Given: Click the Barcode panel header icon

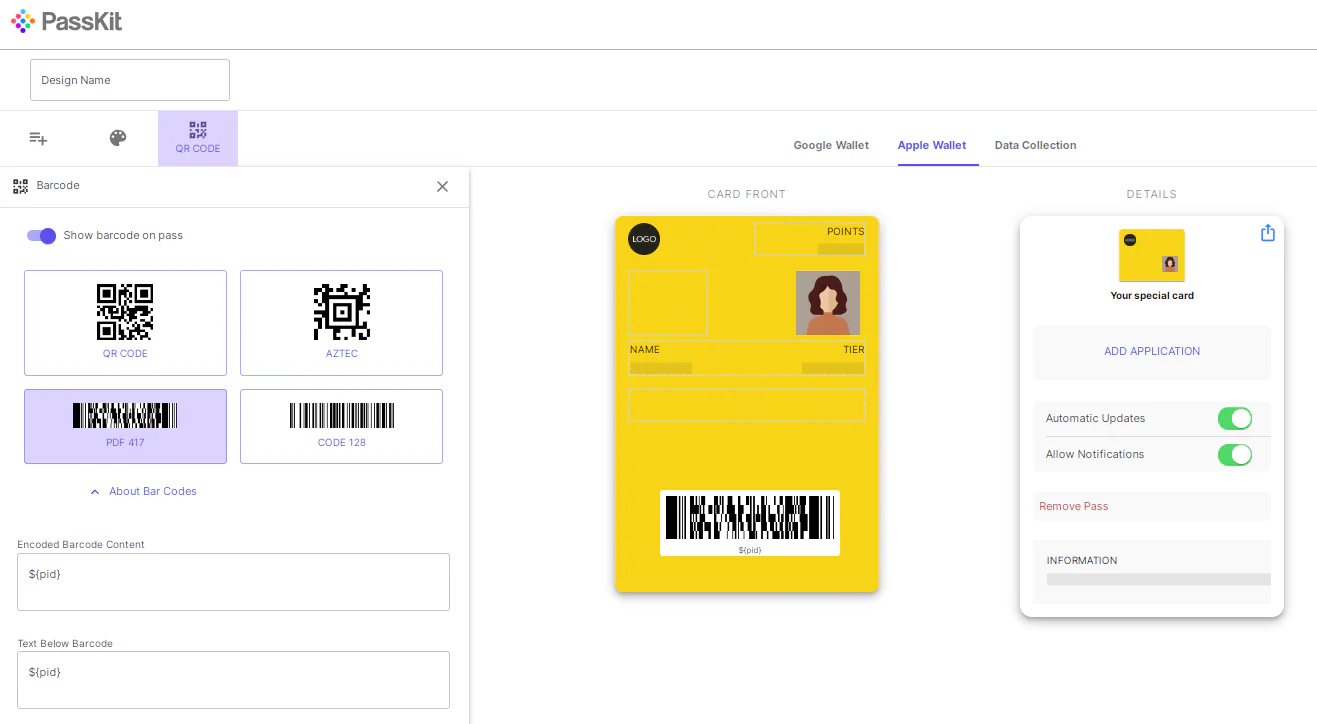Looking at the screenshot, I should click(20, 186).
